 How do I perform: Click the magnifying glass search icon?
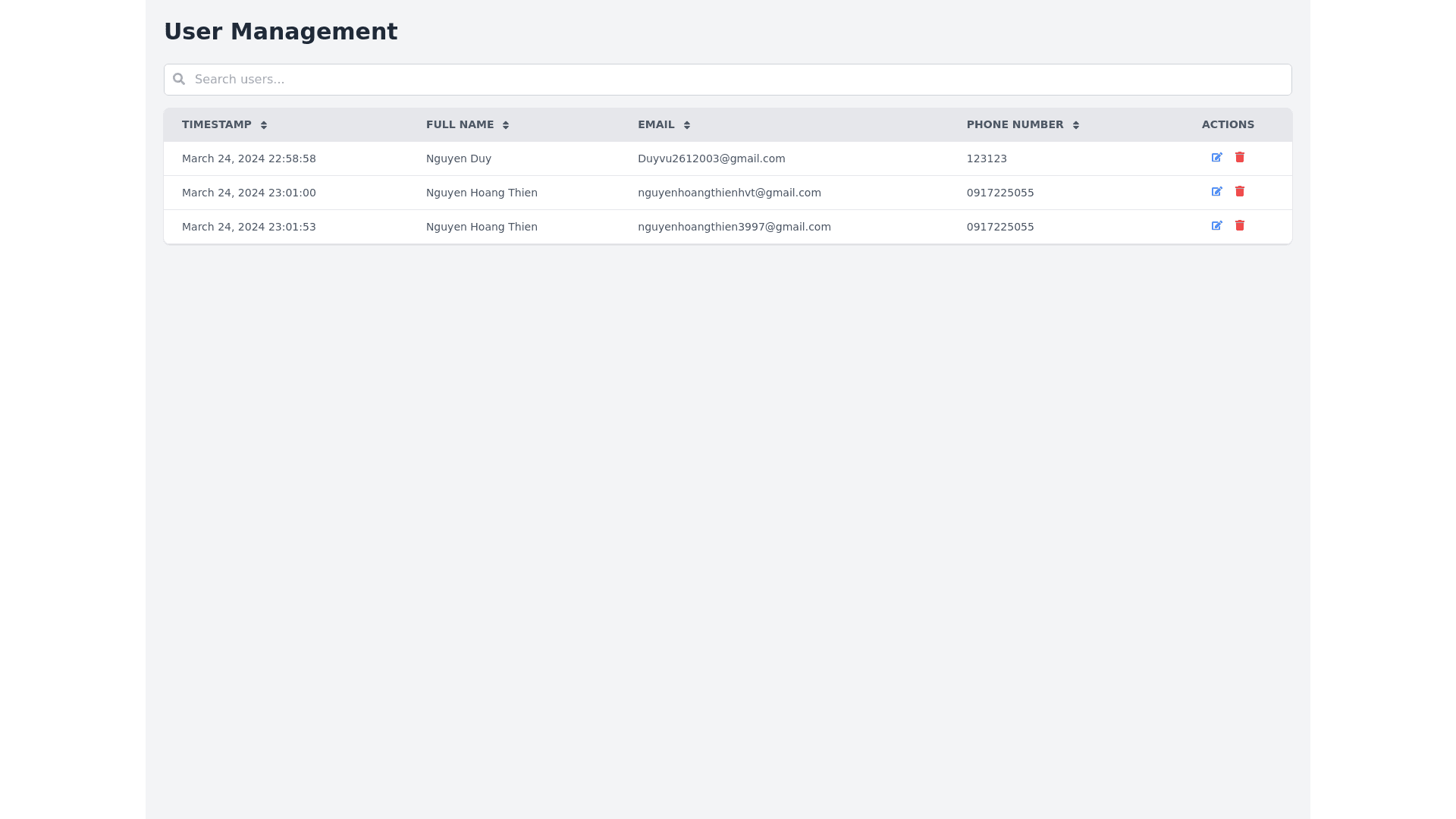[179, 79]
